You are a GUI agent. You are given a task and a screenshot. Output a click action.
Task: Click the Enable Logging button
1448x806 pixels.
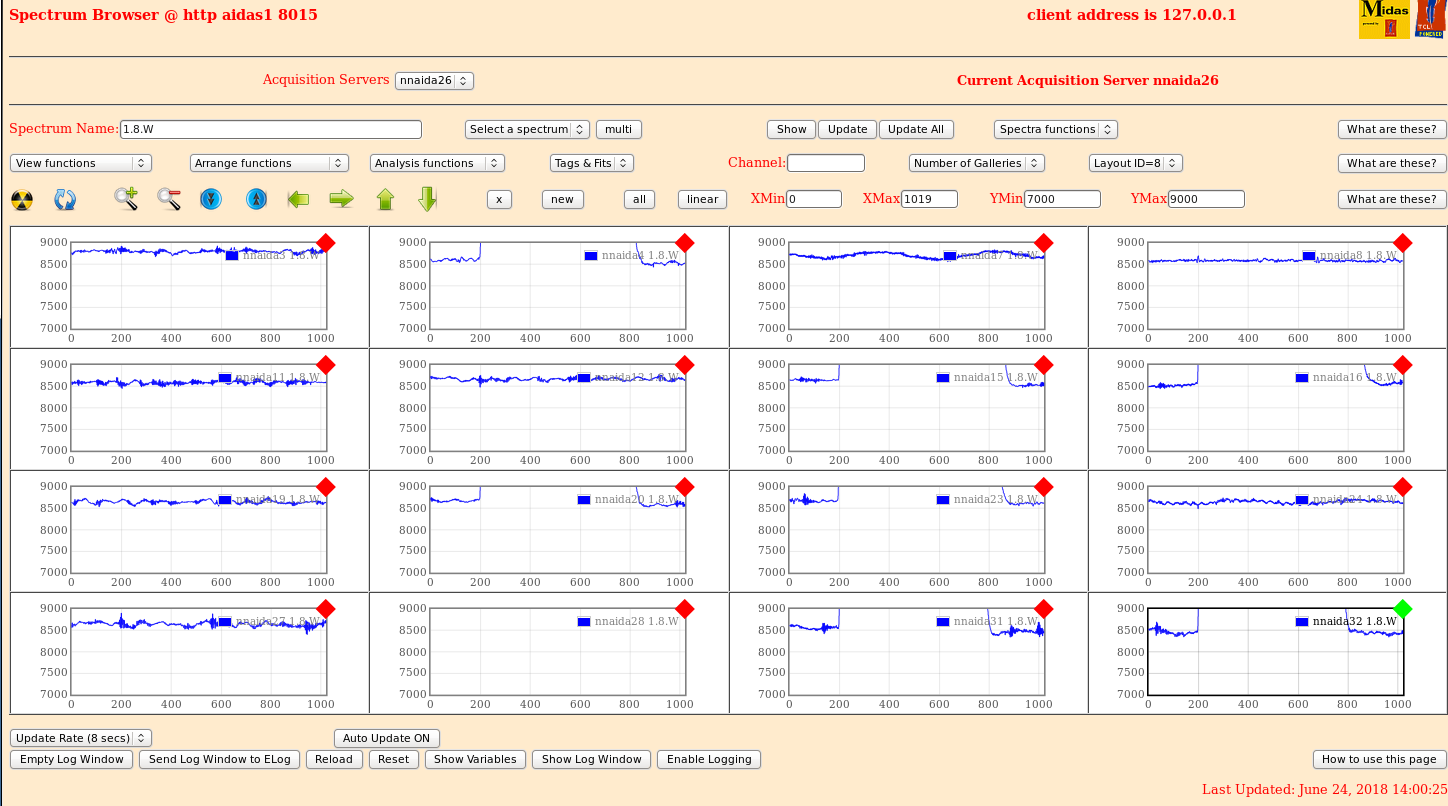[x=709, y=759]
